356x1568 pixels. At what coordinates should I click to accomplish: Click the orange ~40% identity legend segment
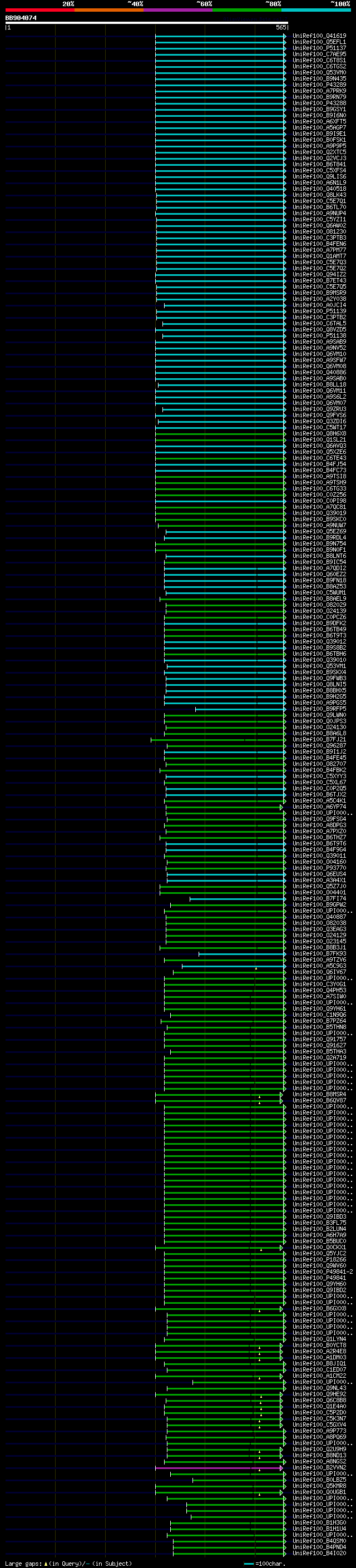pyautogui.click(x=109, y=10)
